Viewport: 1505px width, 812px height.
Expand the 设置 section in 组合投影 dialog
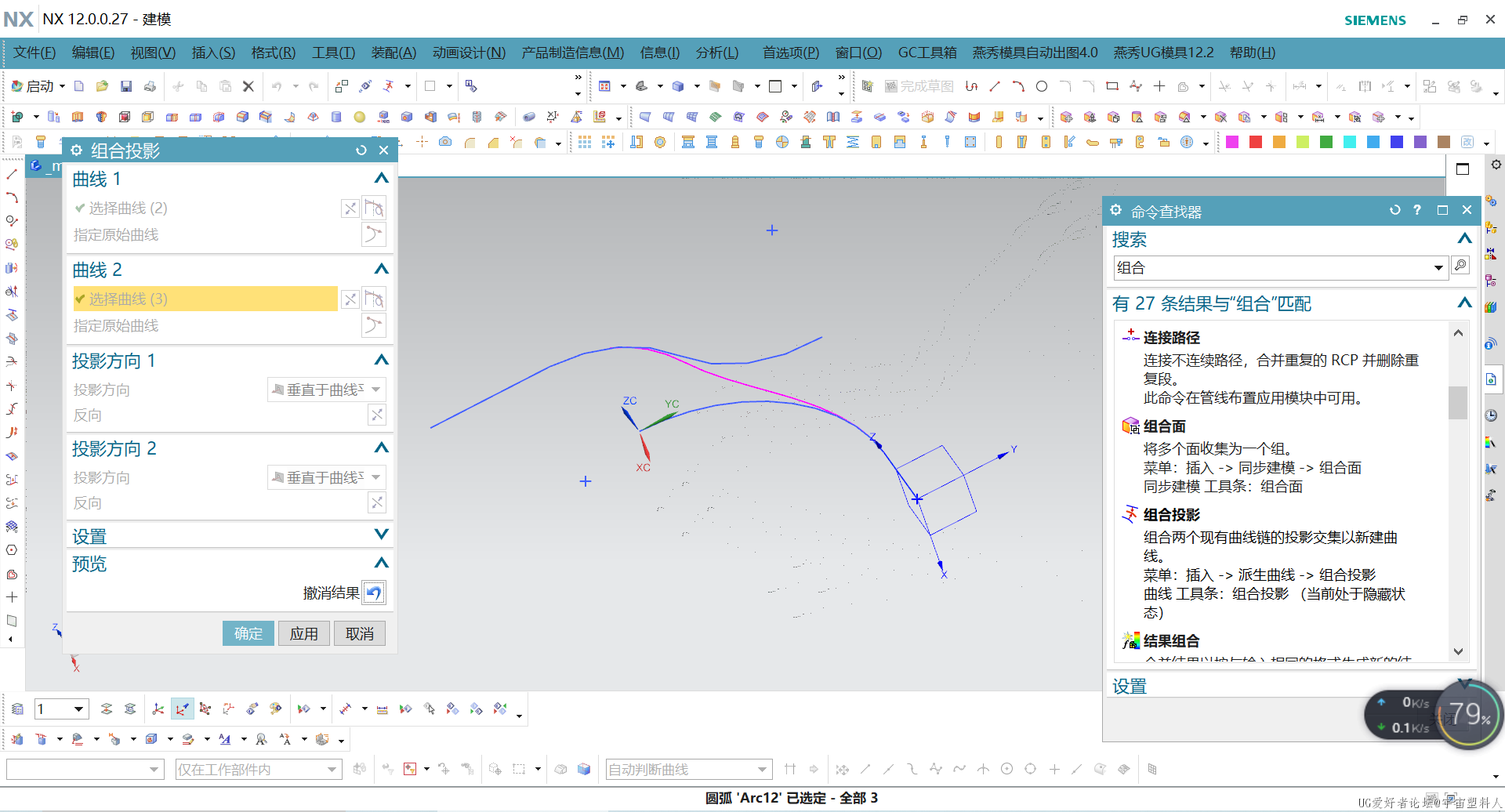tap(382, 535)
